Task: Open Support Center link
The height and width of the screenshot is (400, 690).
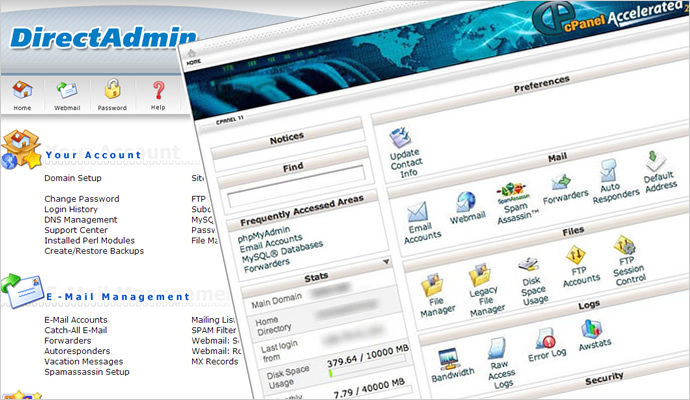Action: click(76, 230)
